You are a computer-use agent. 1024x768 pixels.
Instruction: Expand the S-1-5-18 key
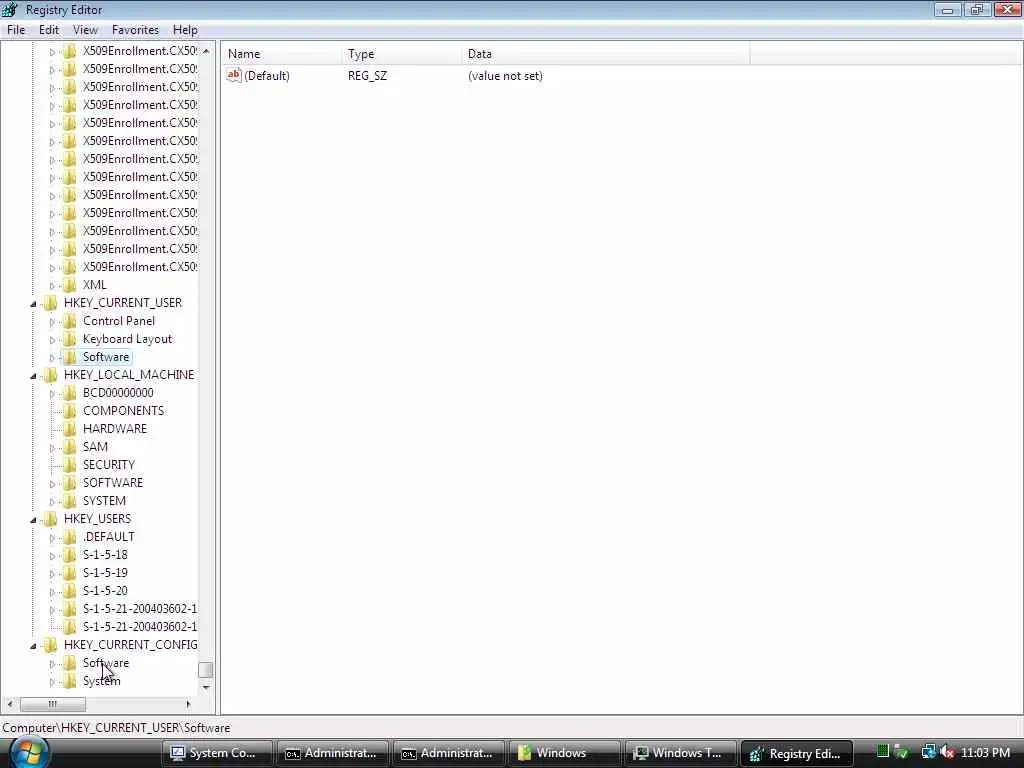pos(52,556)
